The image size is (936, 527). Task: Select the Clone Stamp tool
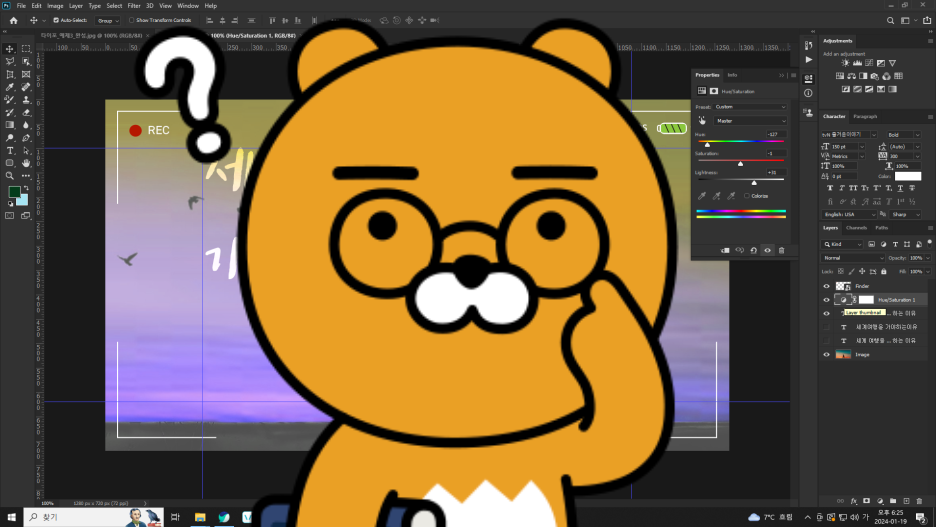[x=26, y=100]
